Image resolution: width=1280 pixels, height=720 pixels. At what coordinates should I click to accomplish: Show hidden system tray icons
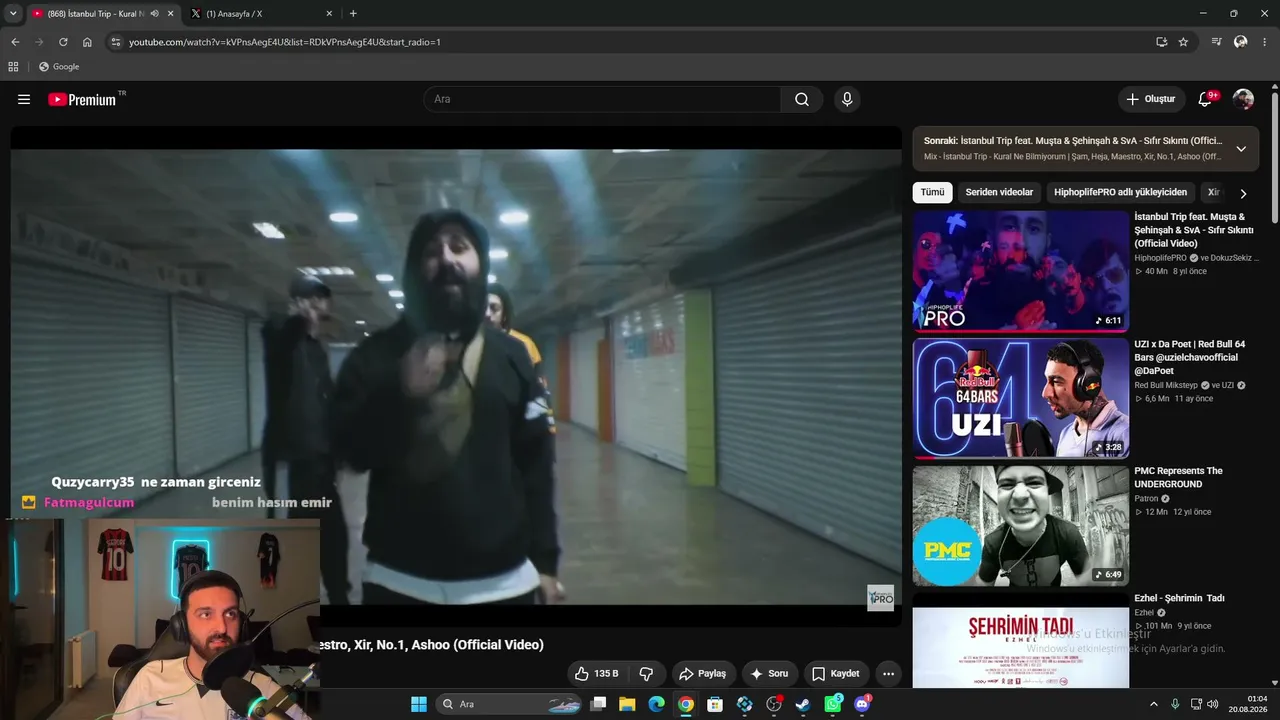(1153, 704)
